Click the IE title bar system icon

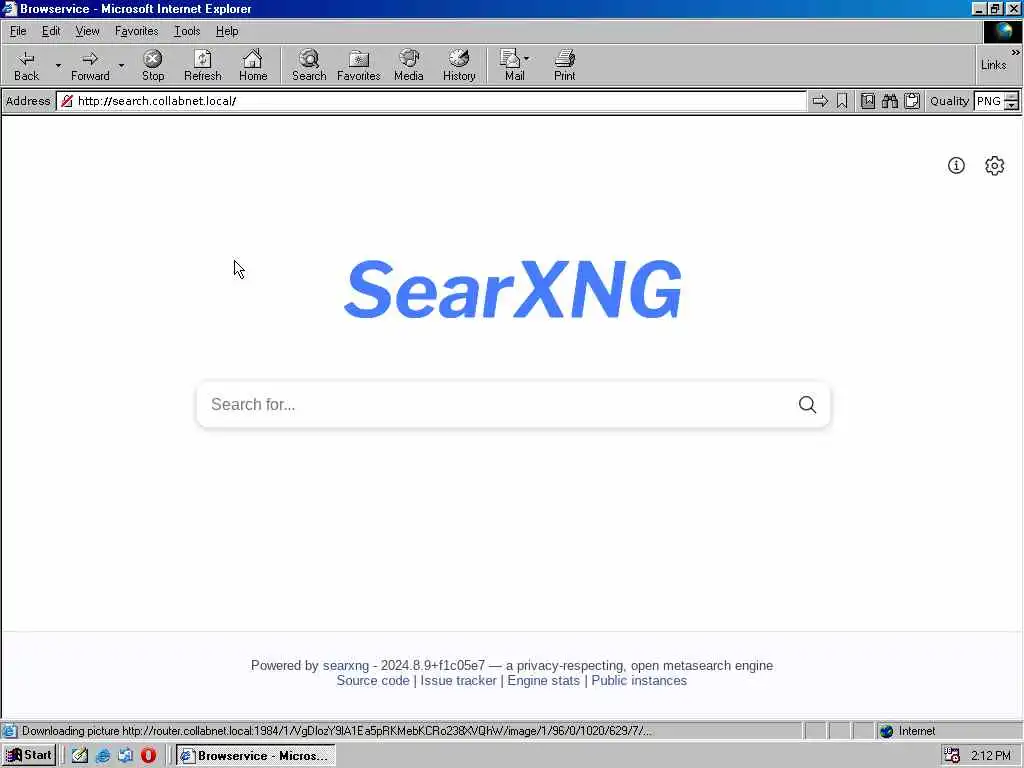[9, 8]
